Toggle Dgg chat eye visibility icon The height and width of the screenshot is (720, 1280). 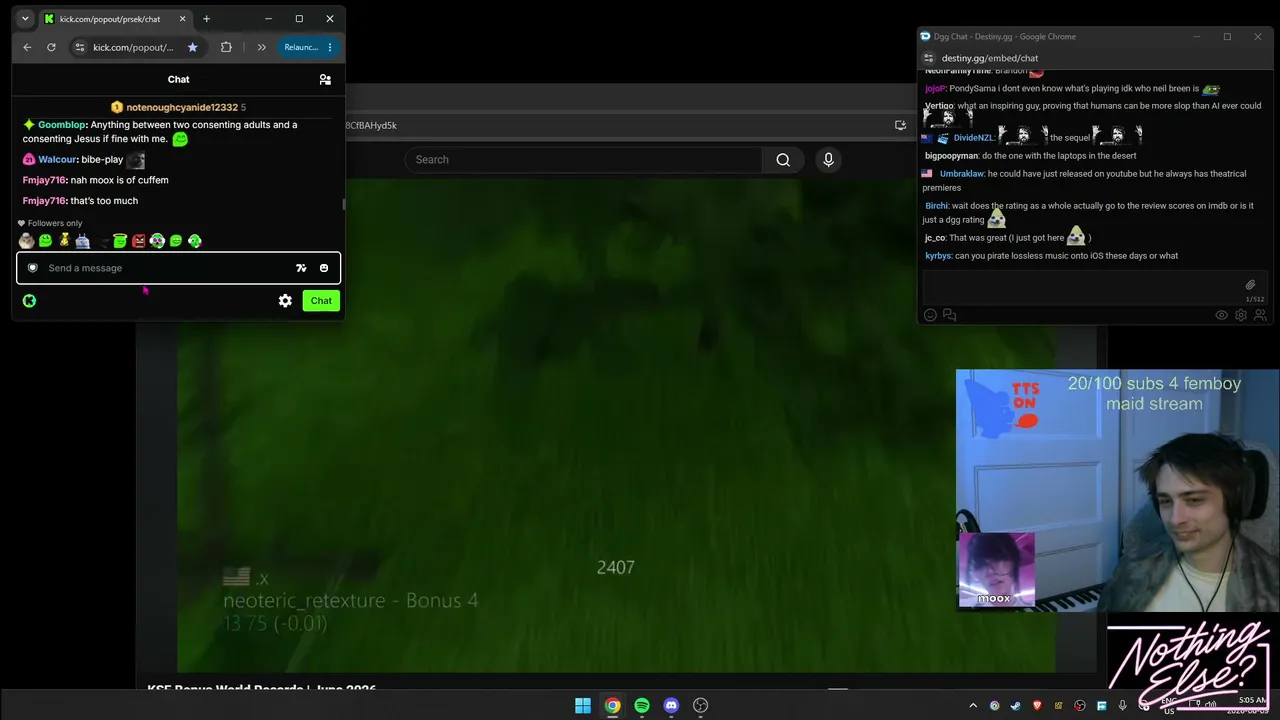coord(1221,315)
